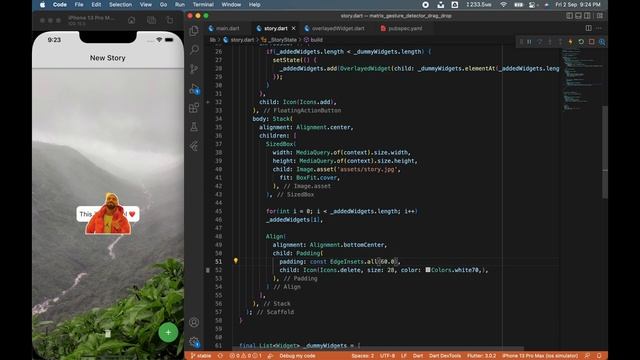Click the Wi-Fi icon in menu bar
Screen dimensions: 640x360
point(504,4)
